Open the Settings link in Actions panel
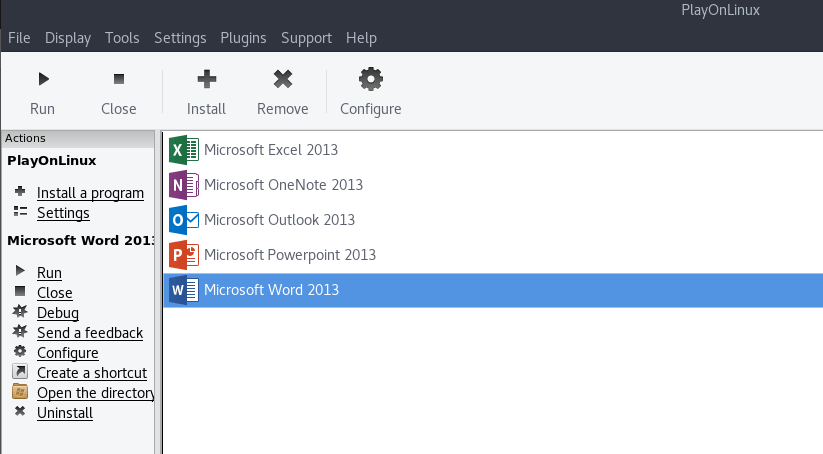The image size is (823, 454). [63, 213]
